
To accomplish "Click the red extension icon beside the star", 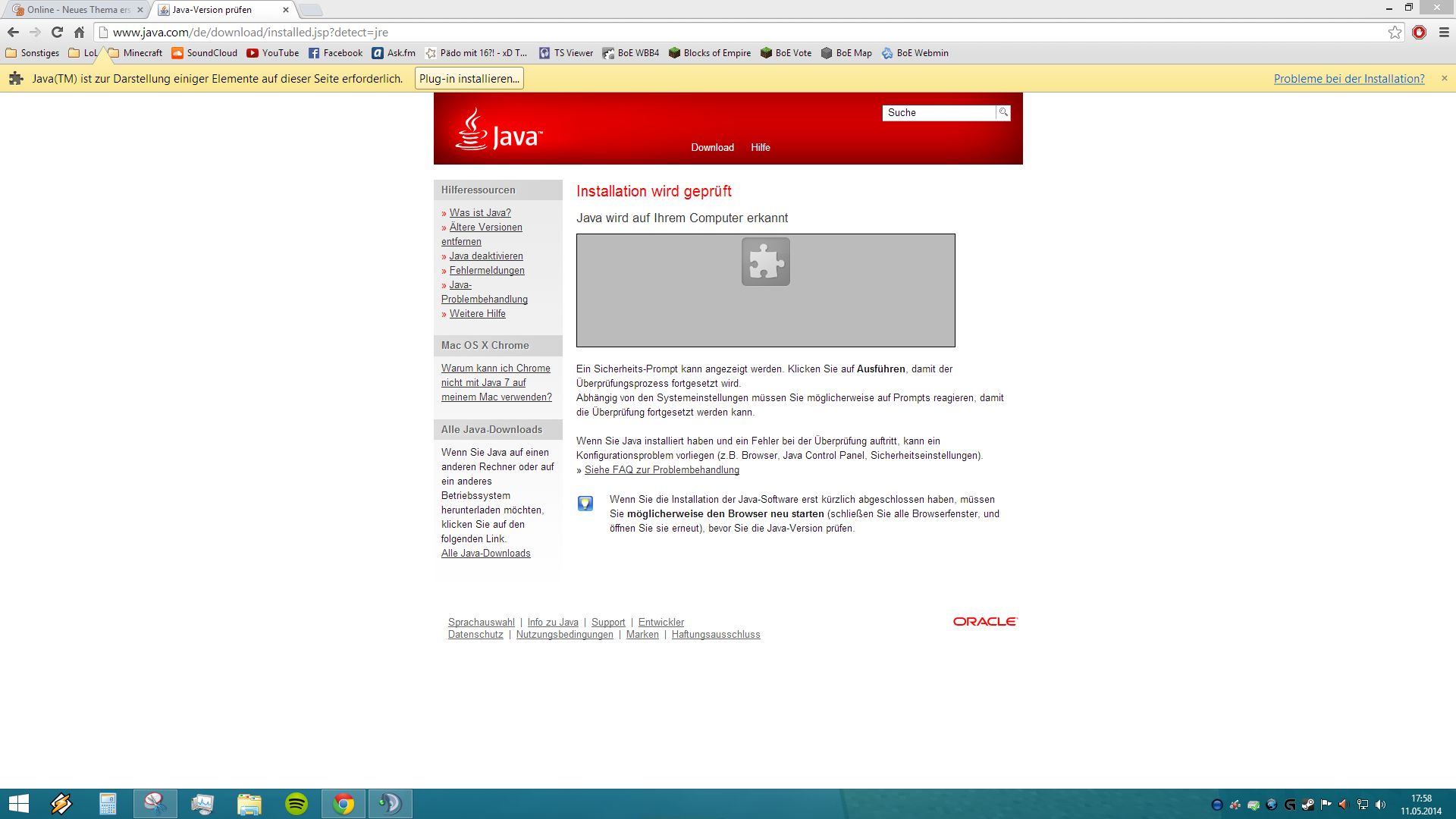I will [x=1420, y=32].
